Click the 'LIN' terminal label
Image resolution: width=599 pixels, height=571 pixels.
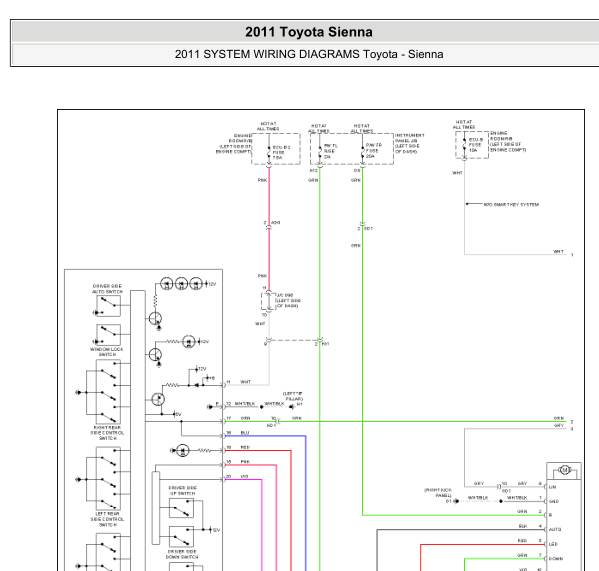pos(552,487)
